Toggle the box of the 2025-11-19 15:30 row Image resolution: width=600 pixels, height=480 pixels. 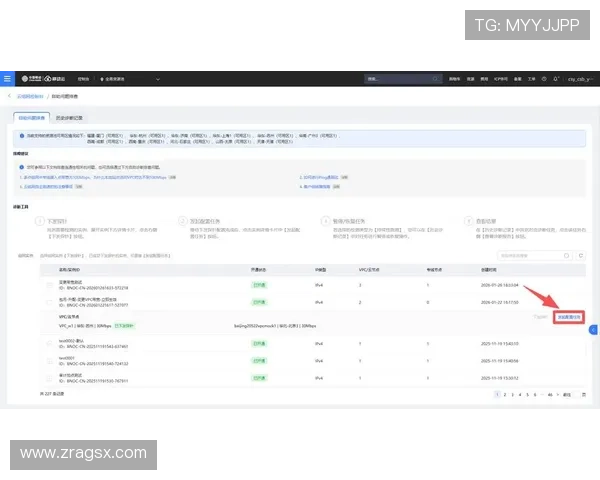coord(49,378)
